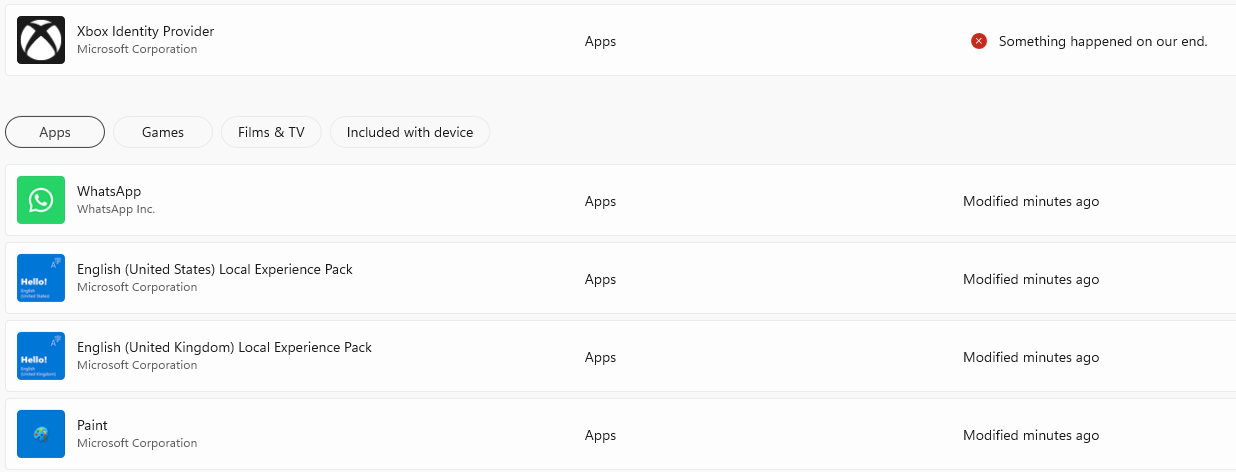Click WhatsApp Inc. publisher text

tap(116, 209)
